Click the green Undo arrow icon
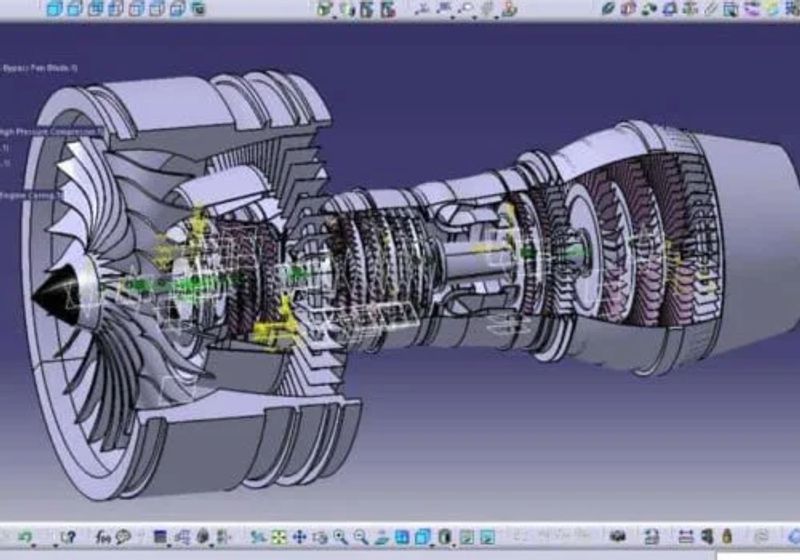 (25, 536)
